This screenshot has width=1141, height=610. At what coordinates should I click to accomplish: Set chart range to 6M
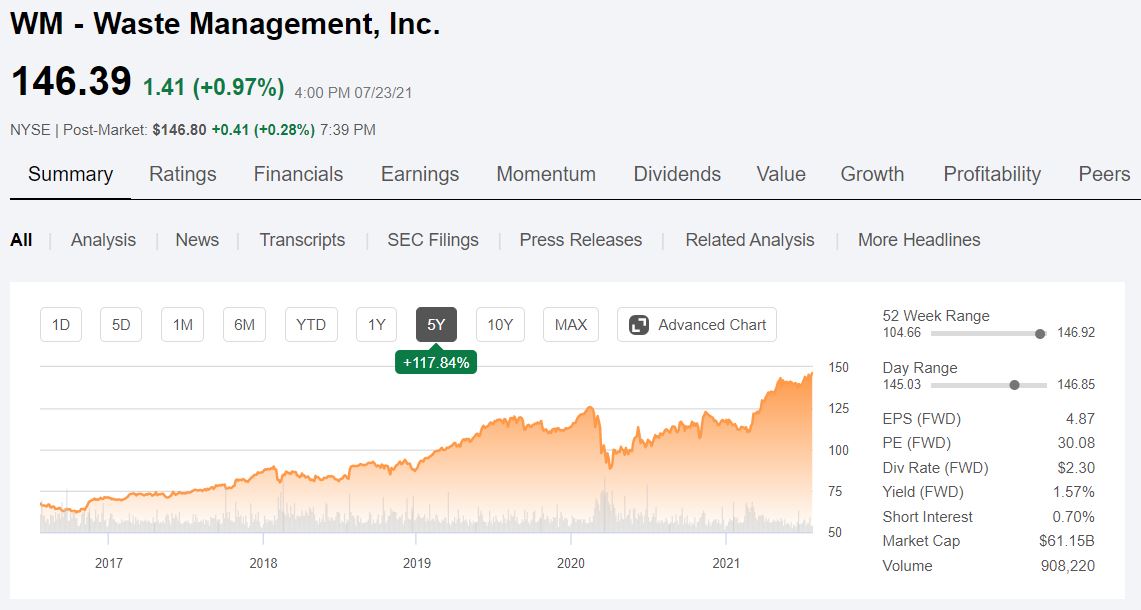tap(244, 325)
